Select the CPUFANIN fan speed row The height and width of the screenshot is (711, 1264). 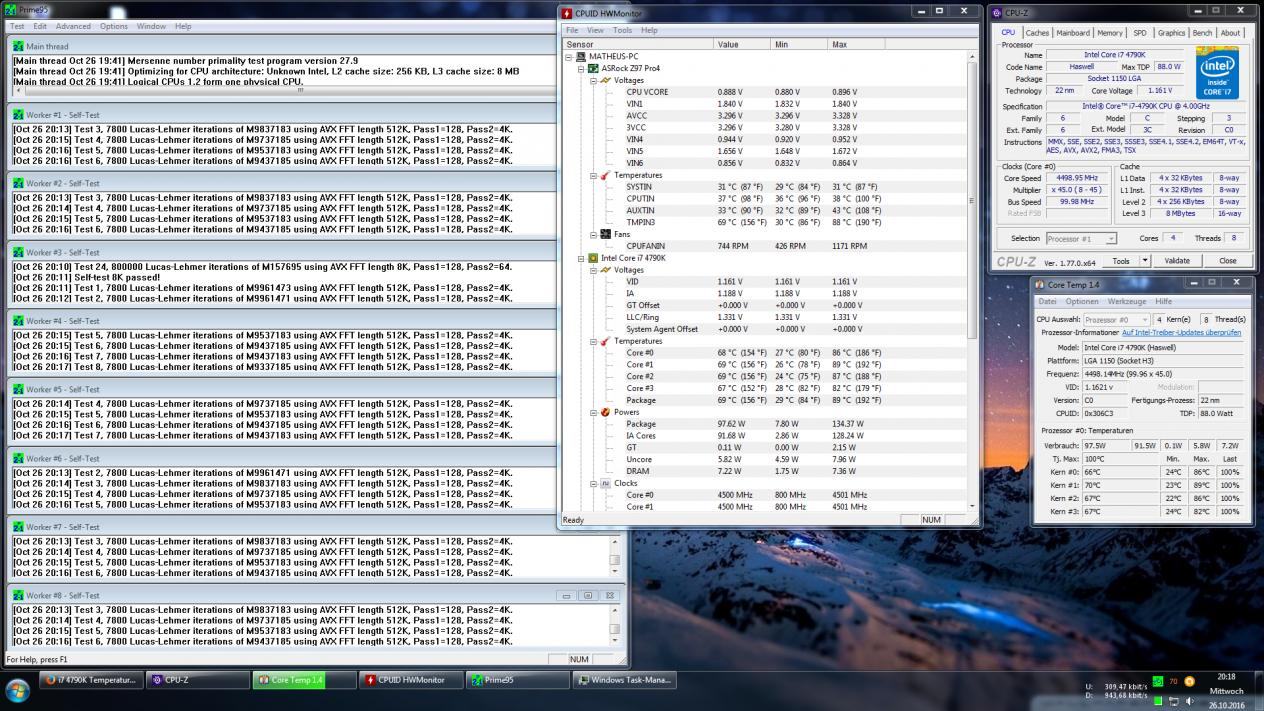pyautogui.click(x=766, y=246)
